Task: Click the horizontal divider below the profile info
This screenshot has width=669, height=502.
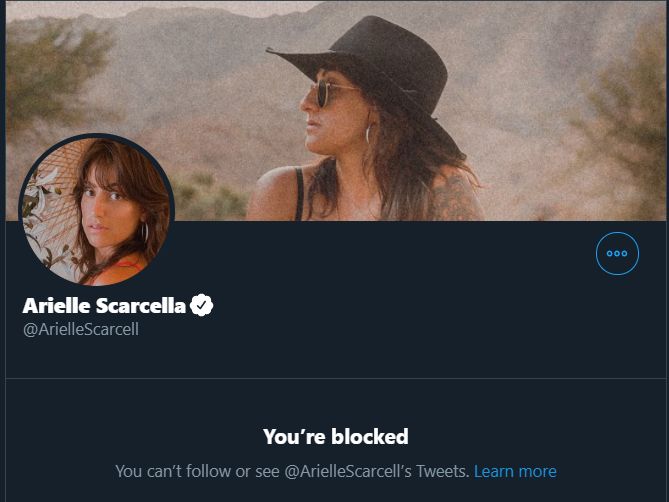Action: point(334,379)
